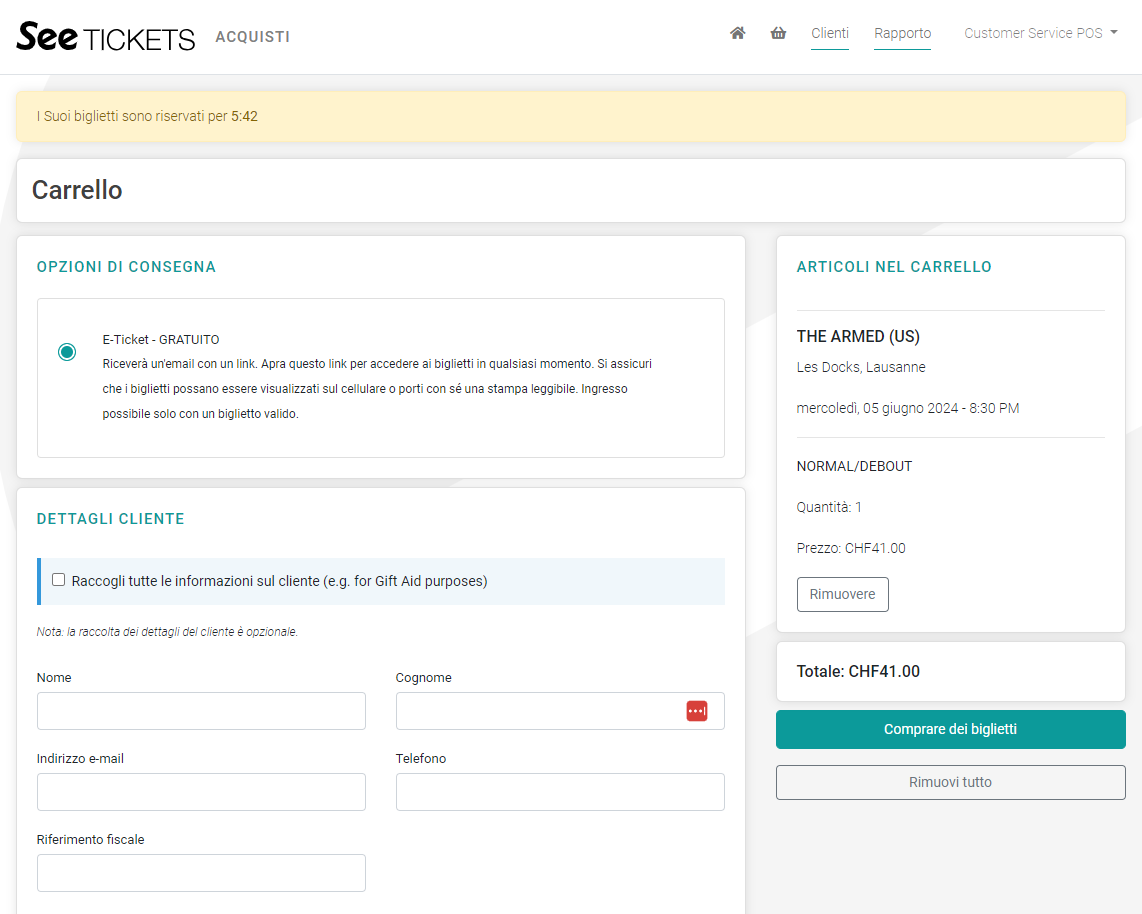Select the Indirizzo e-mail field
This screenshot has width=1142, height=914.
coord(201,792)
